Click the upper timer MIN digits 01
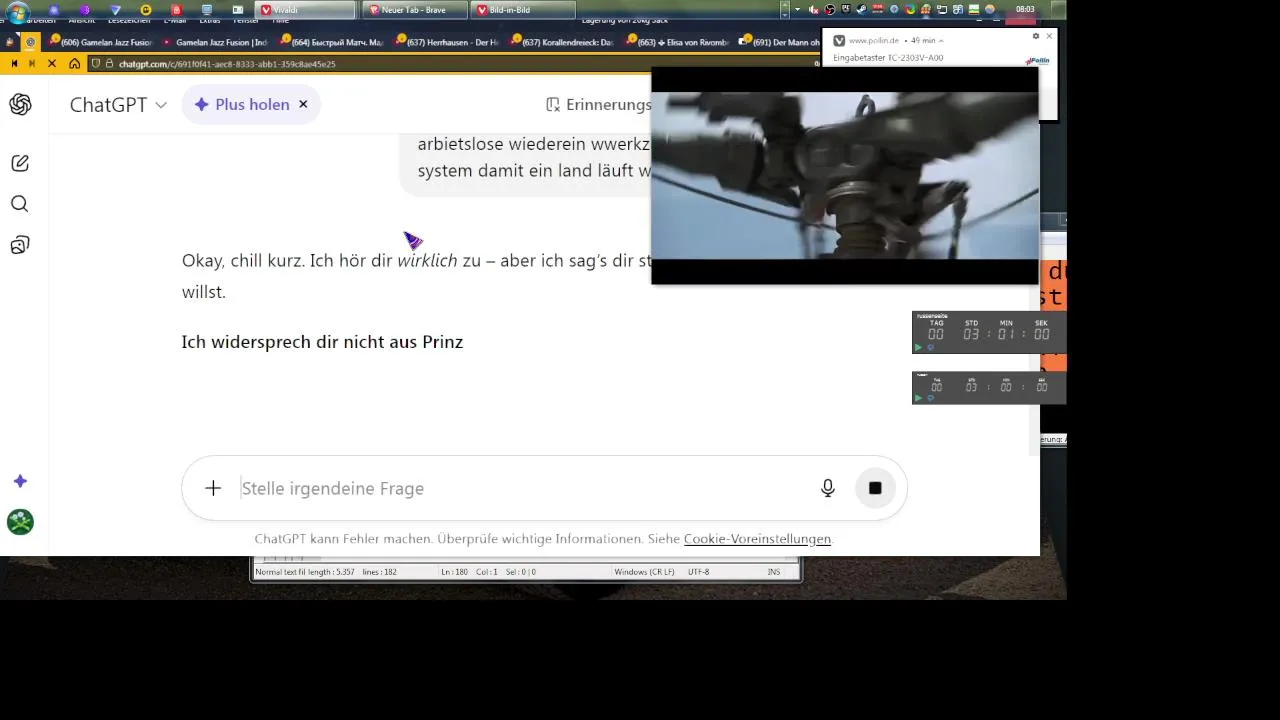Image resolution: width=1280 pixels, height=720 pixels. pos(1006,334)
